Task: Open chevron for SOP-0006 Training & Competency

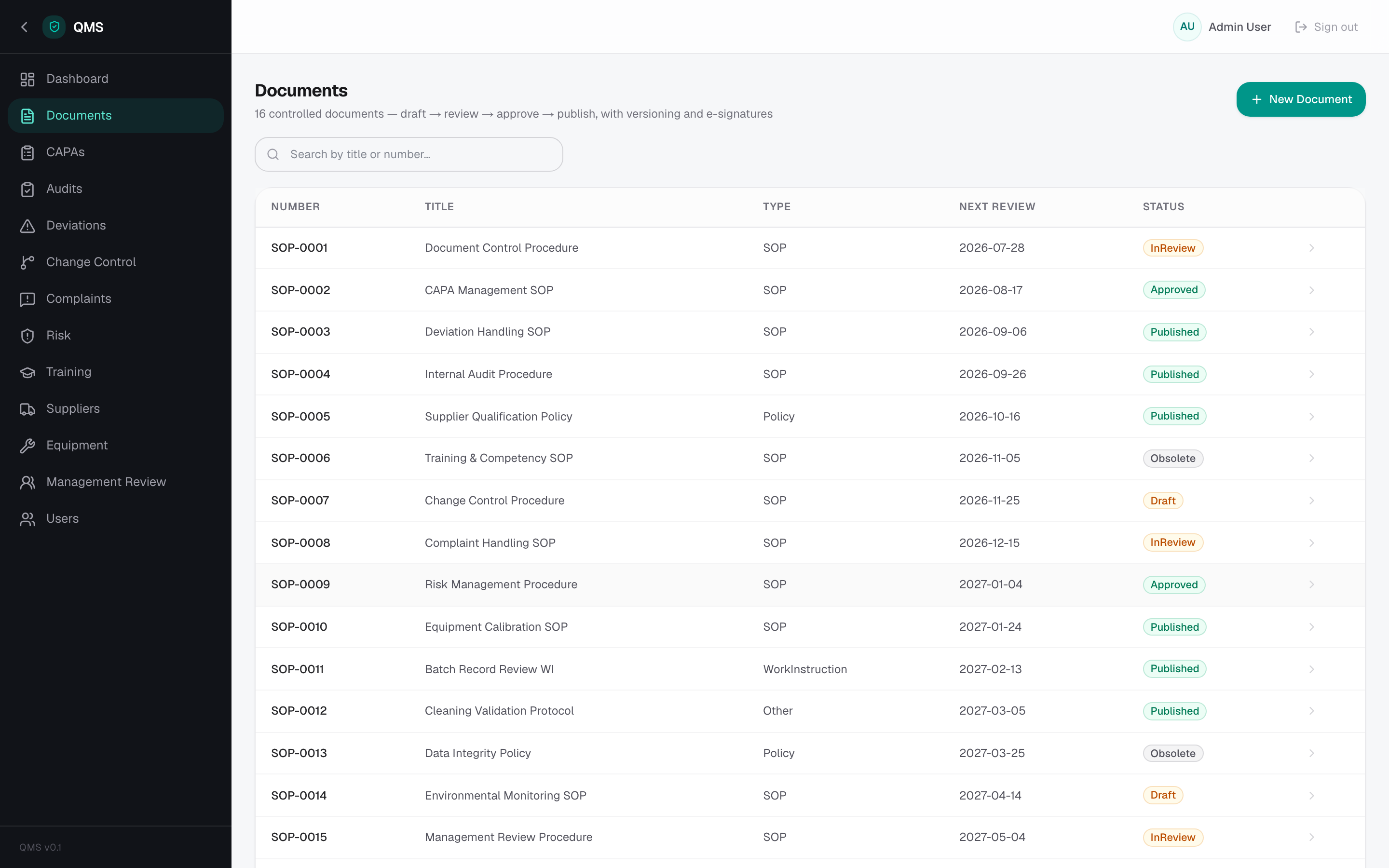Action: click(1311, 458)
